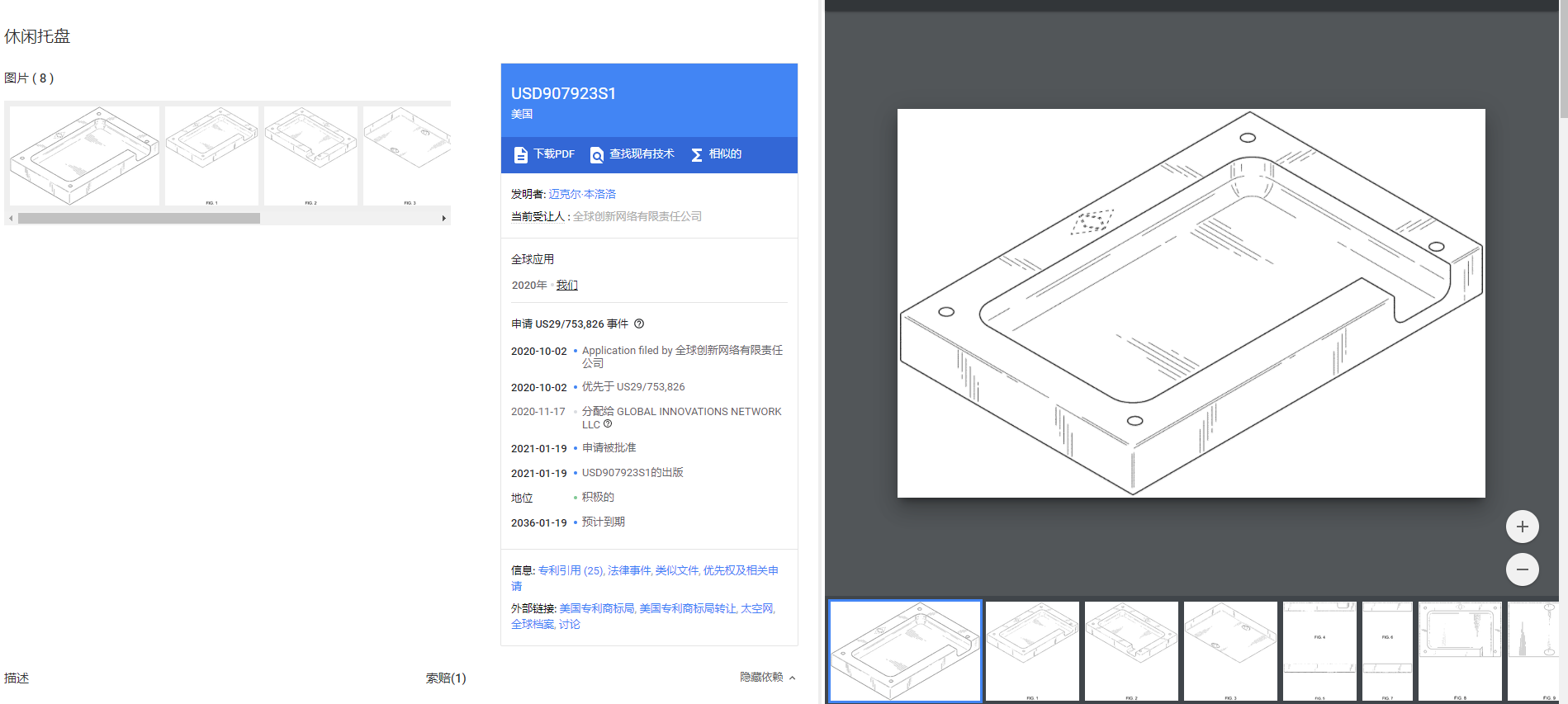Select FIG. 3 thumbnail in left image strip
Viewport: 1568px width, 704px height.
coord(407,156)
